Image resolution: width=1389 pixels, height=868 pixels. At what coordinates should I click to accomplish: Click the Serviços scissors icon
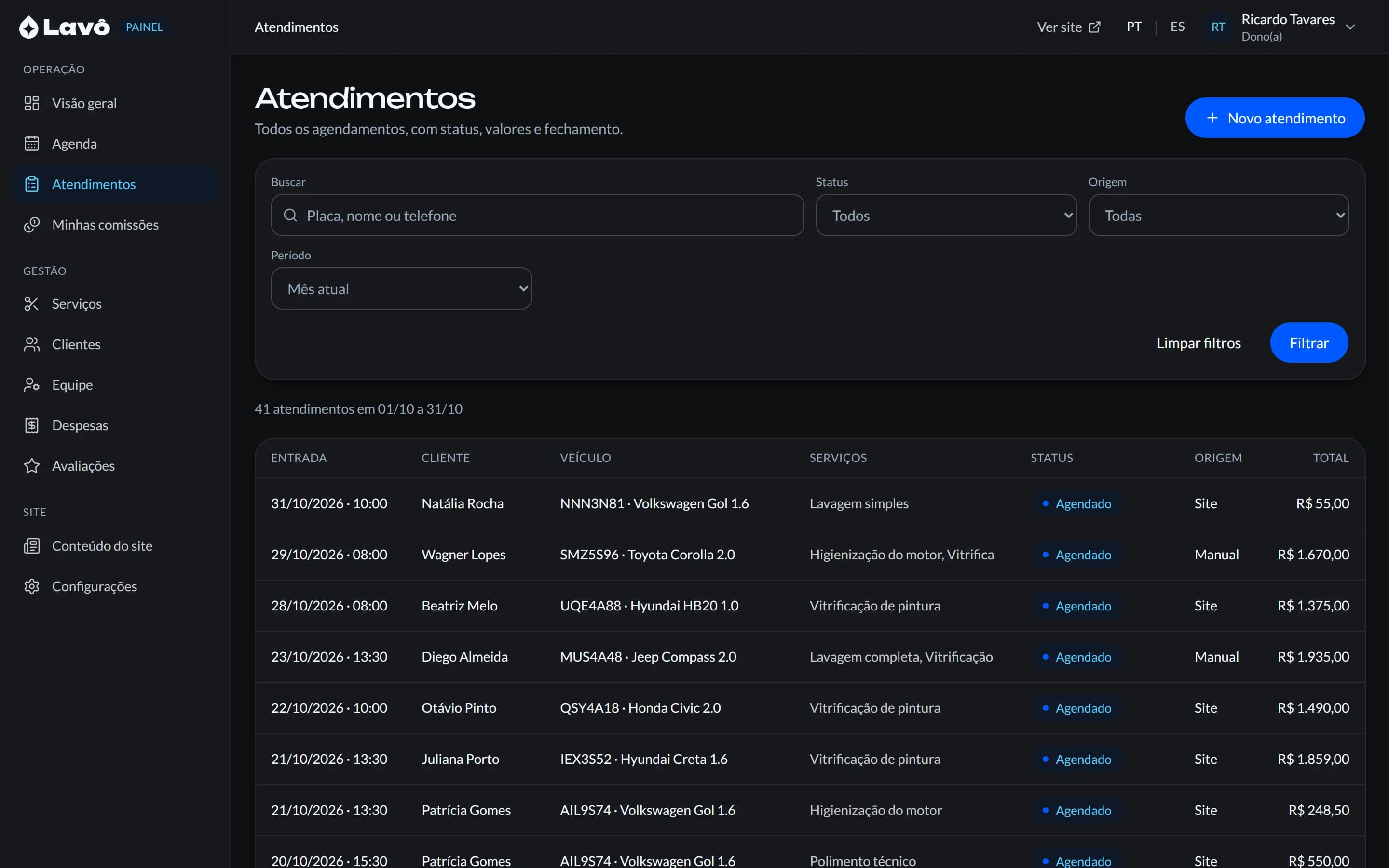pyautogui.click(x=31, y=304)
